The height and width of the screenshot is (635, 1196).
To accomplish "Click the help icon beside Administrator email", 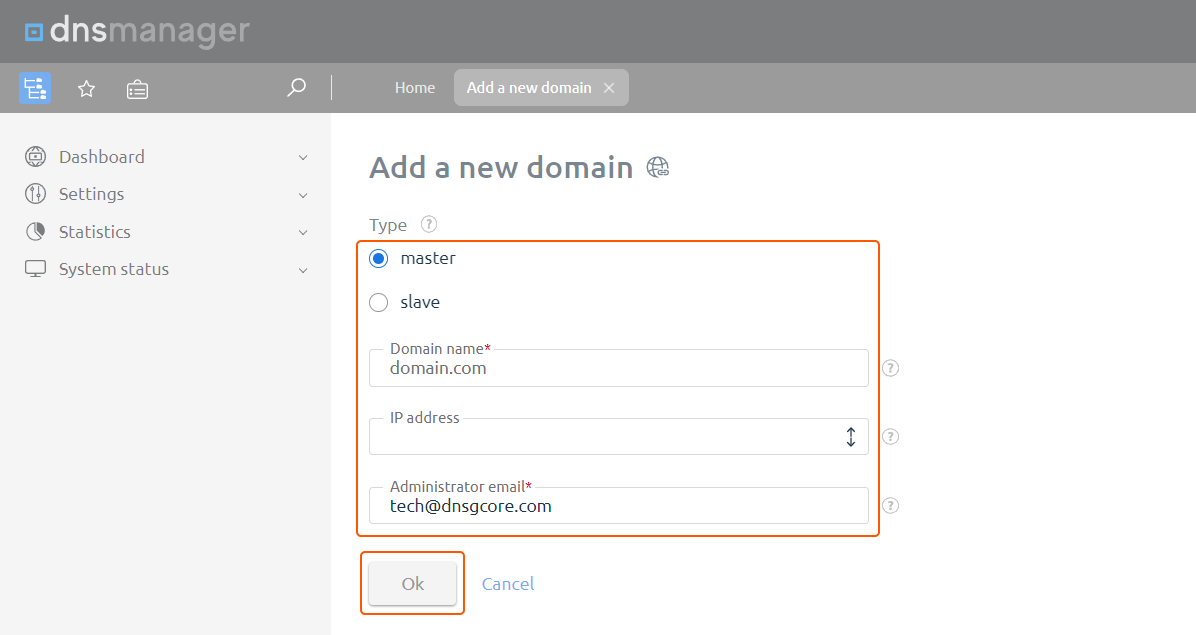I will pos(890,506).
